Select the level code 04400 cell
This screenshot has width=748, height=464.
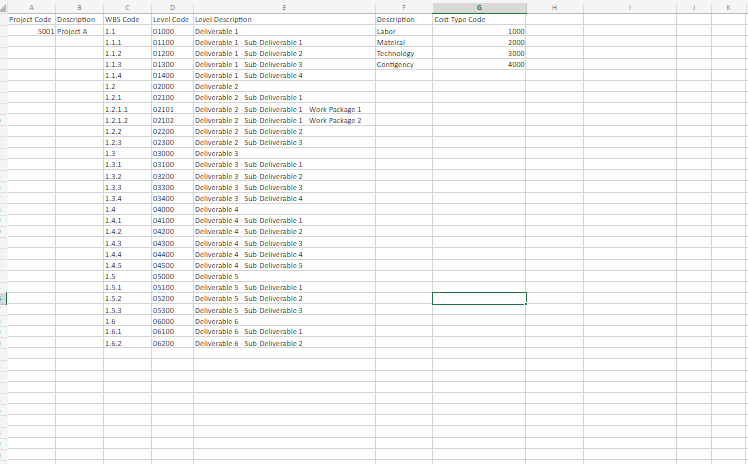172,254
